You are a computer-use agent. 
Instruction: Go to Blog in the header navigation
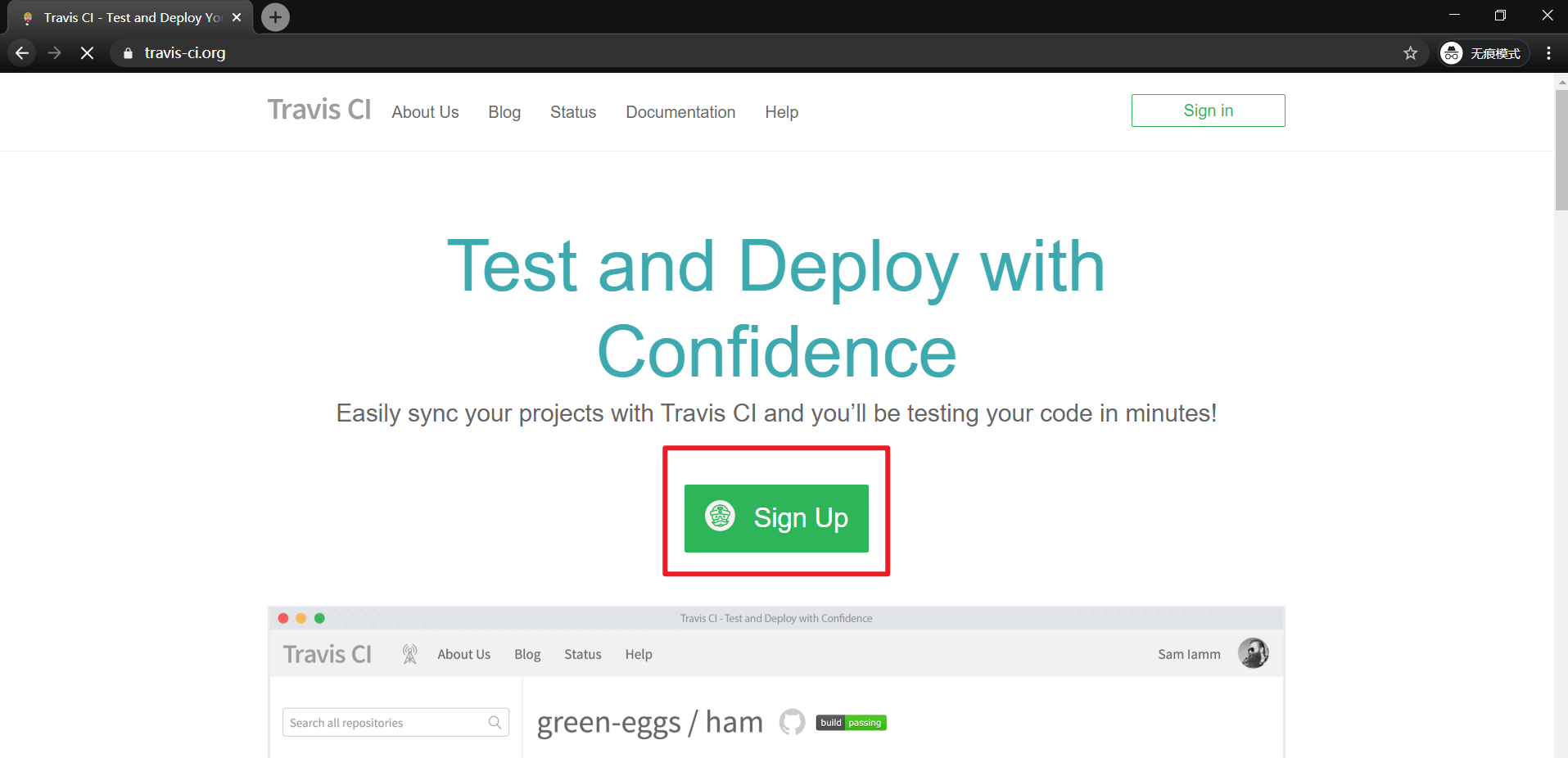point(504,112)
